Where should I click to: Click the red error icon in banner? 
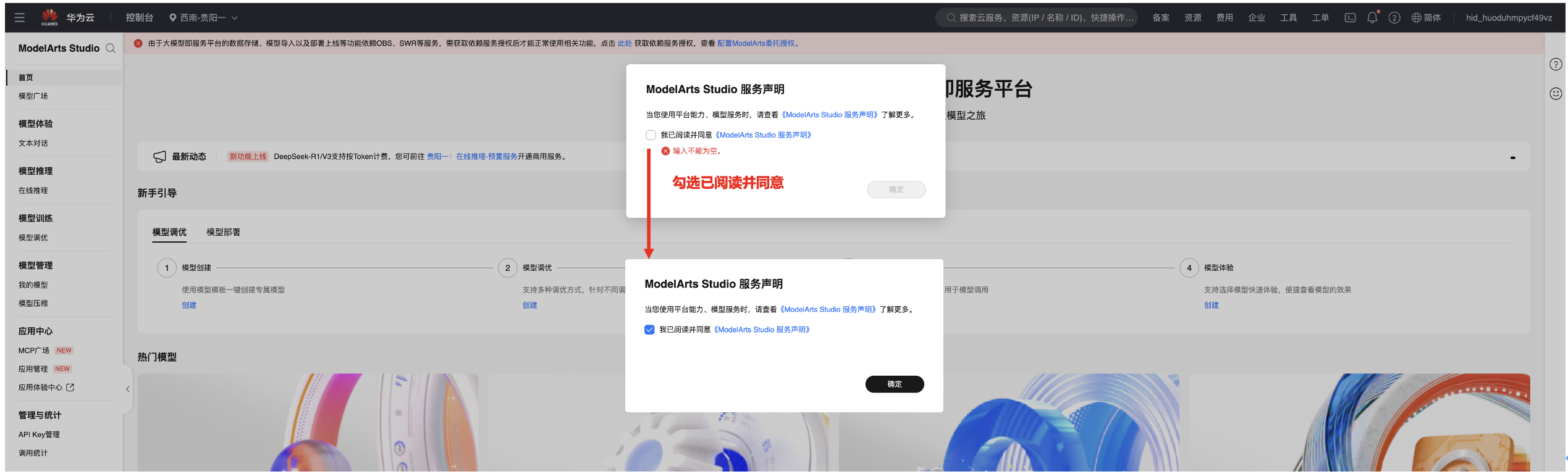pyautogui.click(x=138, y=43)
